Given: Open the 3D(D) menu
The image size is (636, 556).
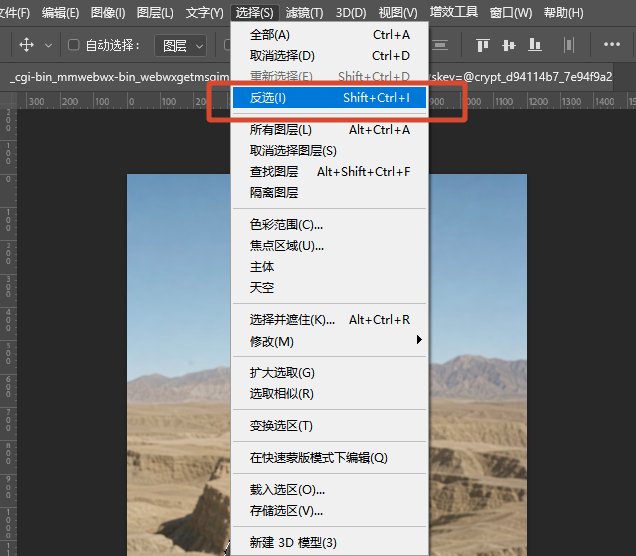Looking at the screenshot, I should click(351, 13).
